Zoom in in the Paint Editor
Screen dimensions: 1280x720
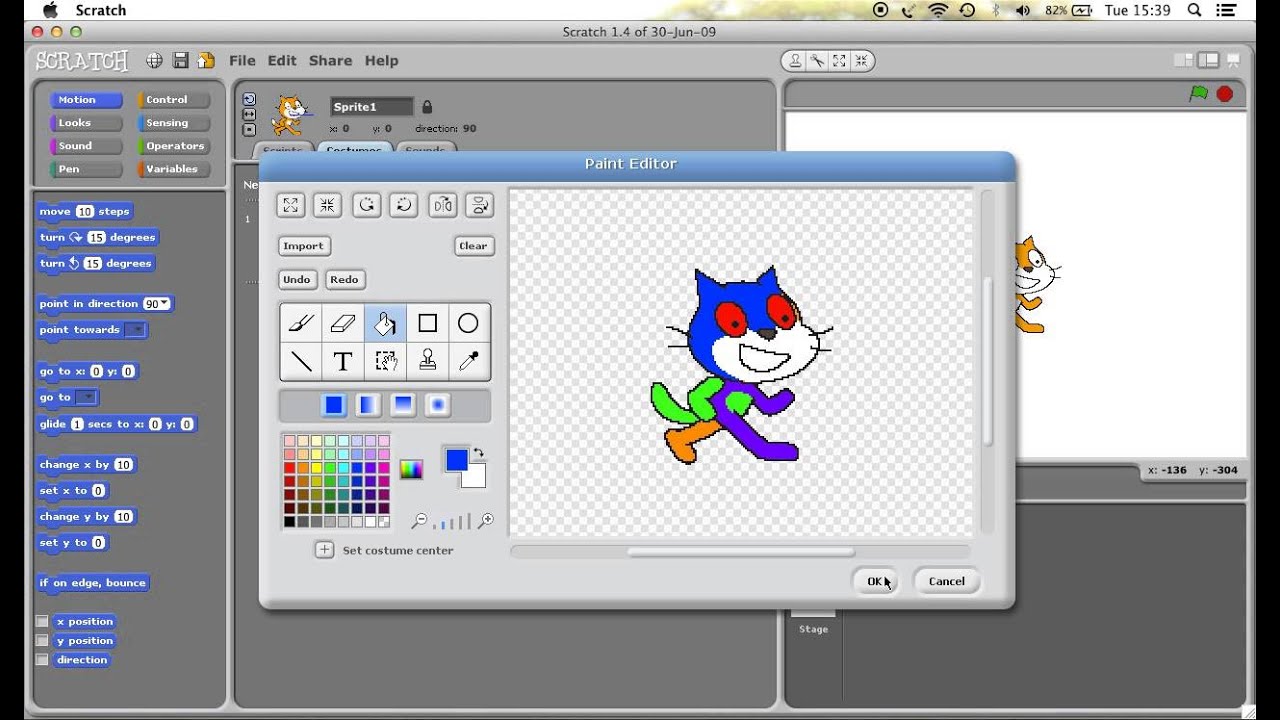click(486, 521)
